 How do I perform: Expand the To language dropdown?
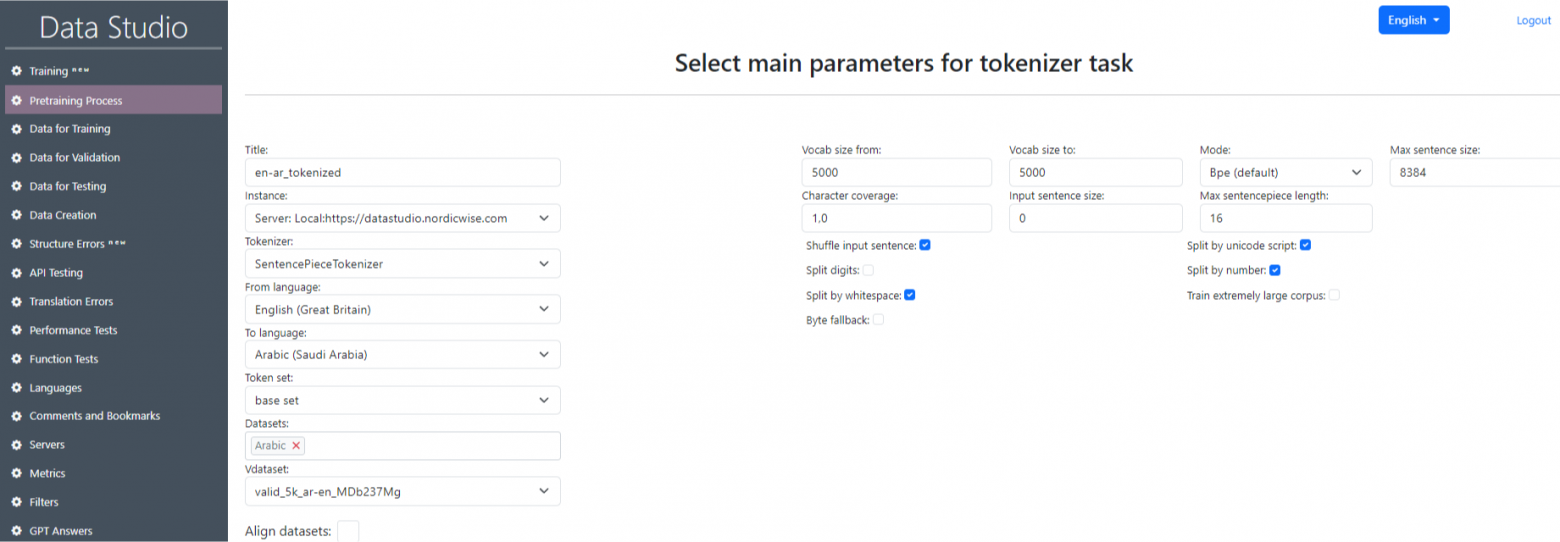tap(402, 355)
